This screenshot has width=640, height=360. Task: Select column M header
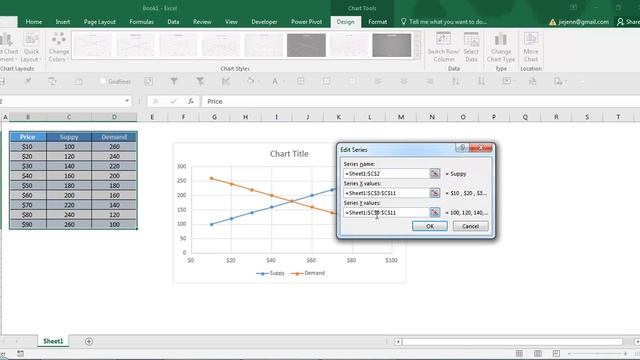click(x=401, y=117)
